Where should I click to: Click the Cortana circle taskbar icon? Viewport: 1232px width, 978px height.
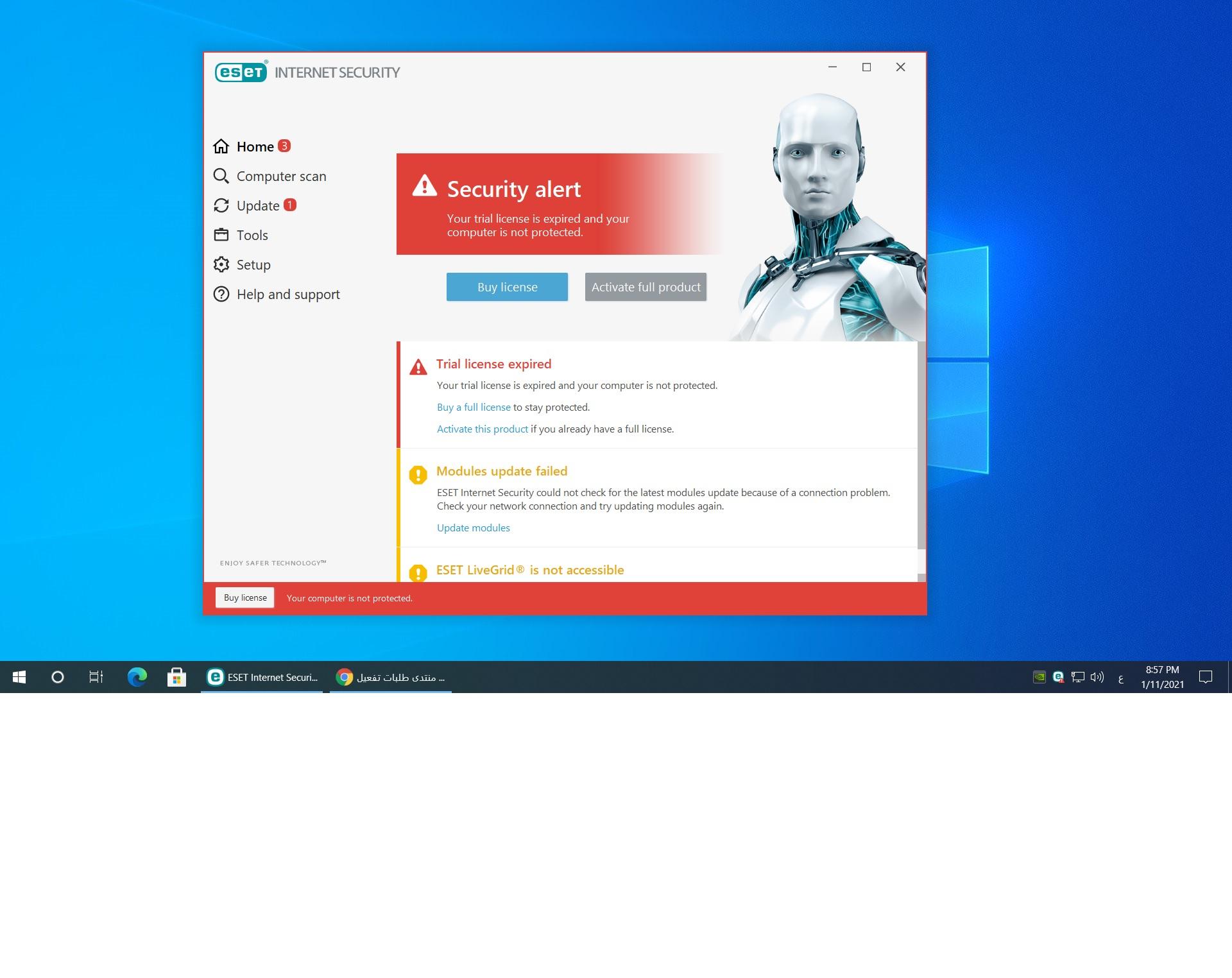click(58, 677)
